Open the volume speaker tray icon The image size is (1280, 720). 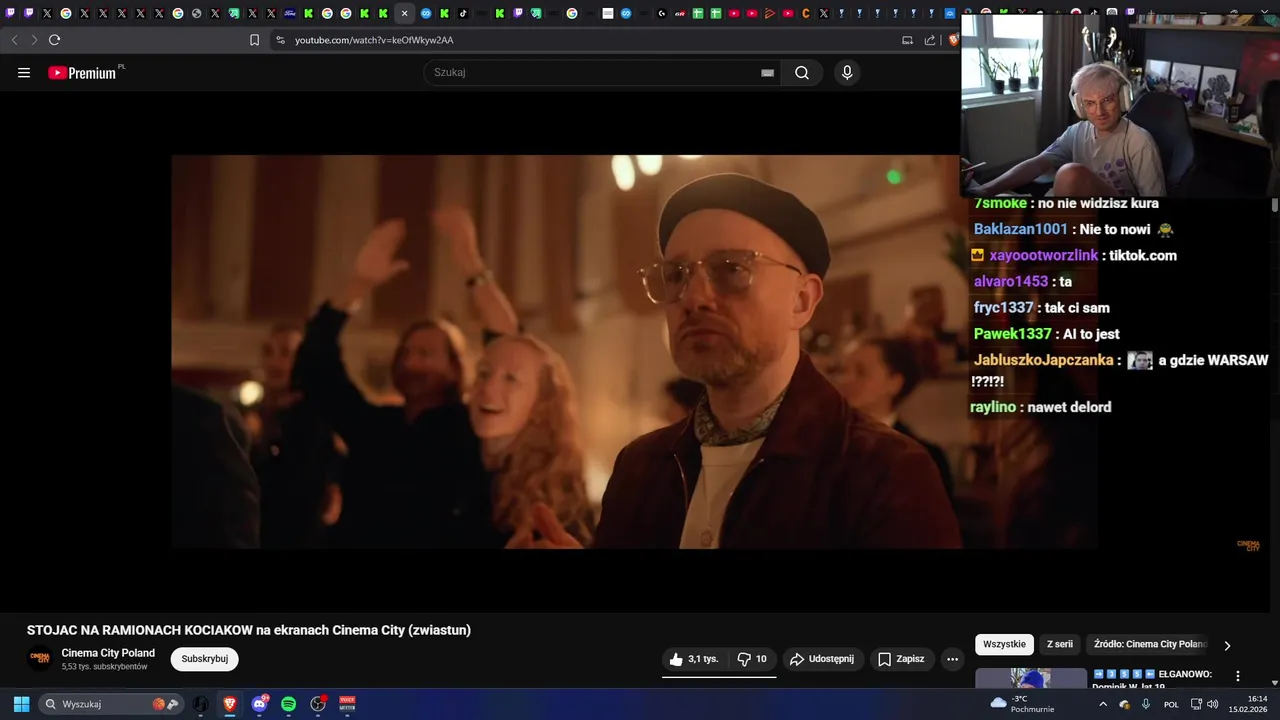click(1212, 704)
